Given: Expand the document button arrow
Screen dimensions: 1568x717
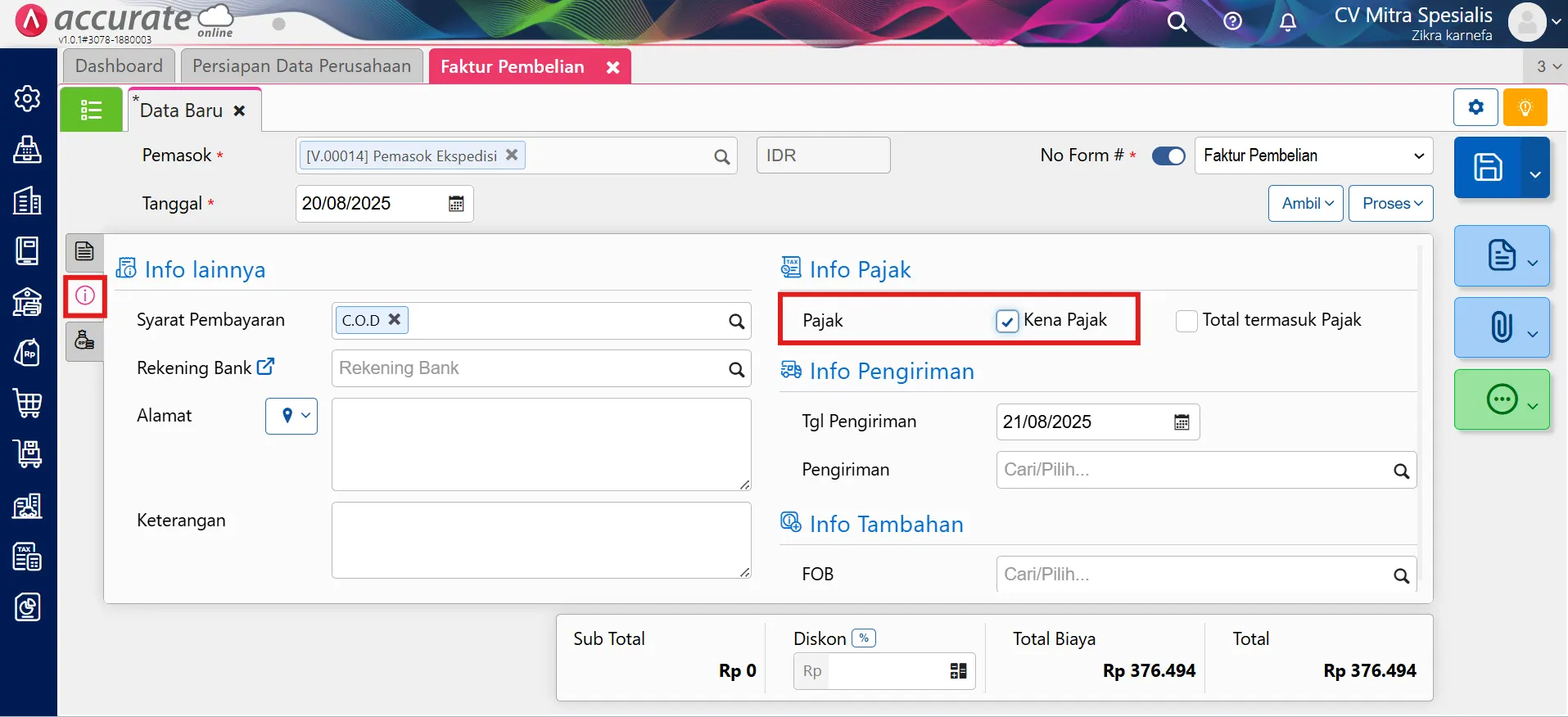Looking at the screenshot, I should click(1533, 263).
